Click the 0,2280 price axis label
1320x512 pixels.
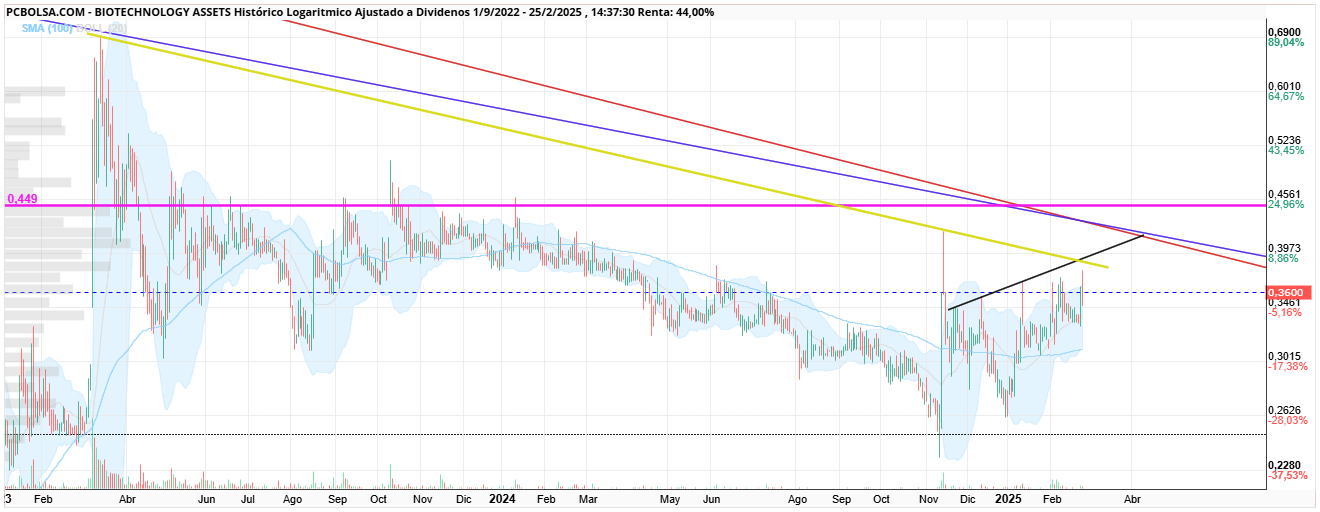[x=1285, y=465]
